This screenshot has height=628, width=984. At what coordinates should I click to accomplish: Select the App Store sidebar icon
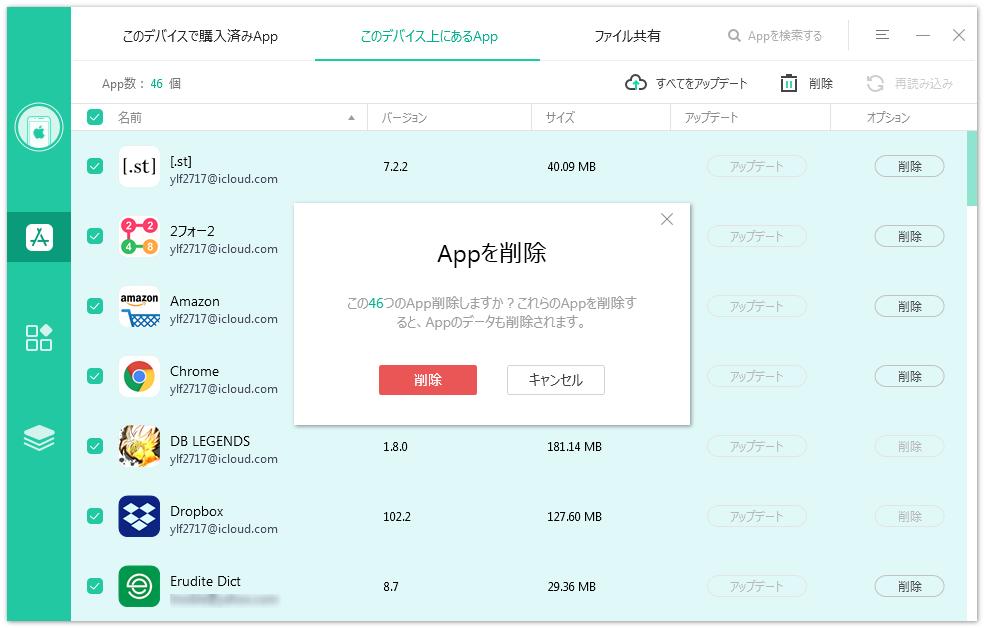tap(39, 237)
